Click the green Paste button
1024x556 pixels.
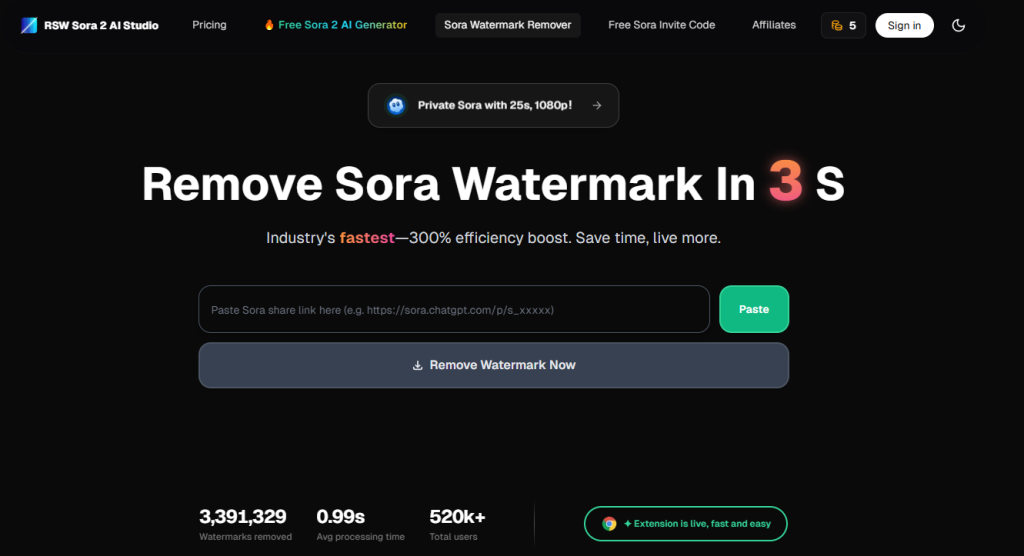[x=754, y=309]
